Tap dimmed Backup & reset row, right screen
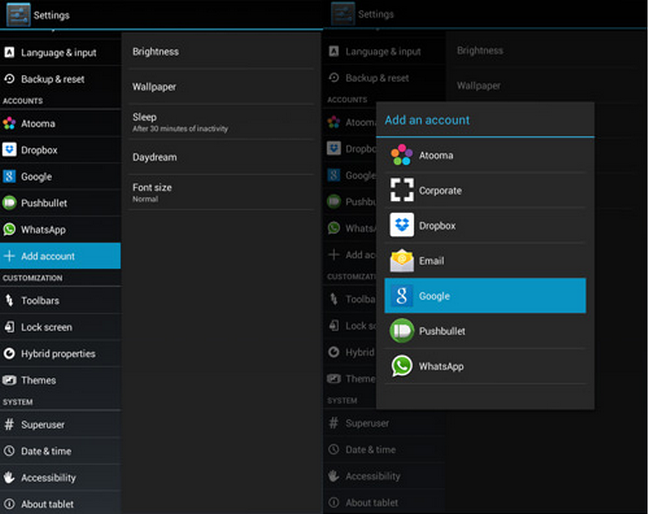This screenshot has width=650, height=514. 385,78
